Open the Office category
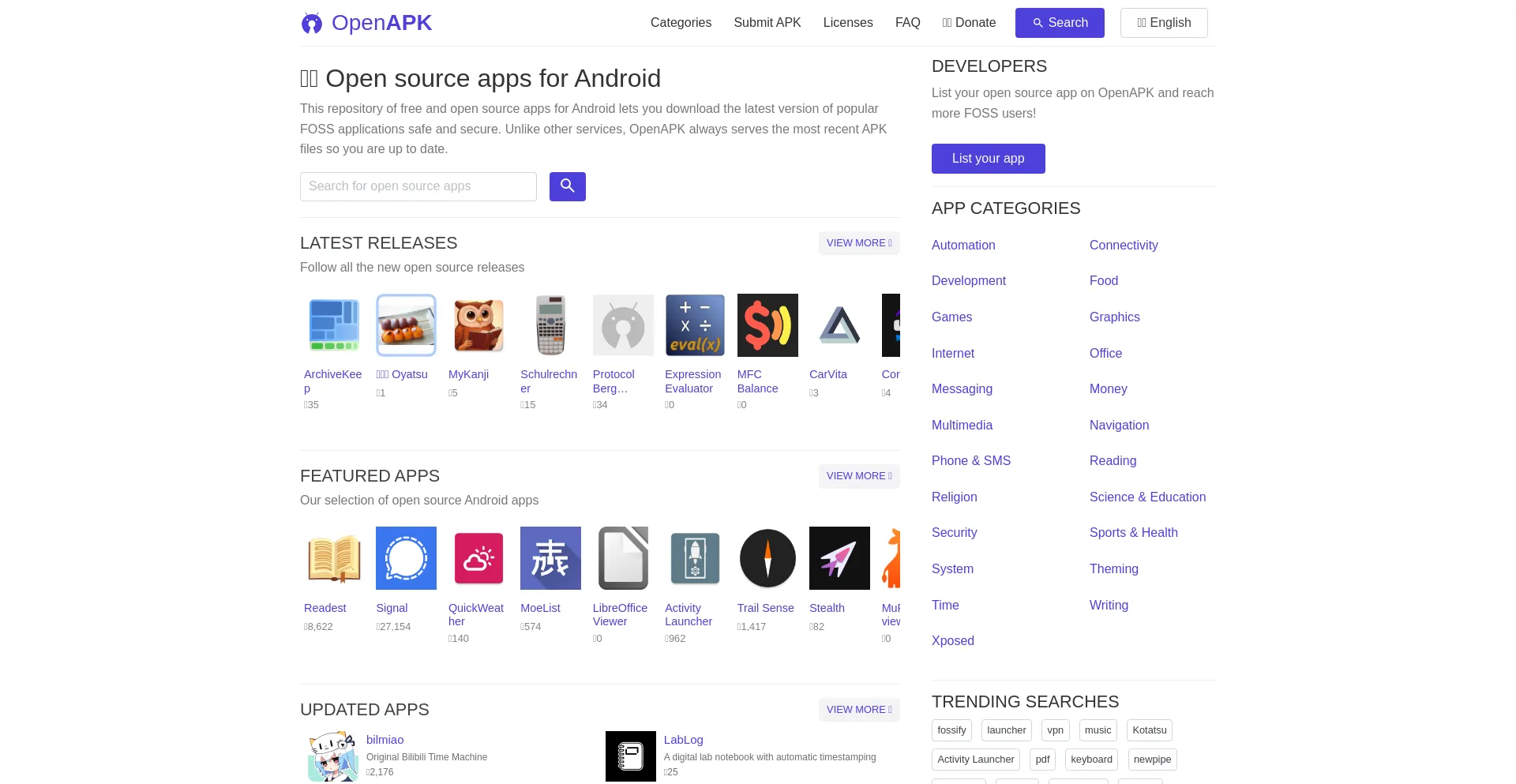Image resolution: width=1516 pixels, height=784 pixels. pyautogui.click(x=1105, y=353)
